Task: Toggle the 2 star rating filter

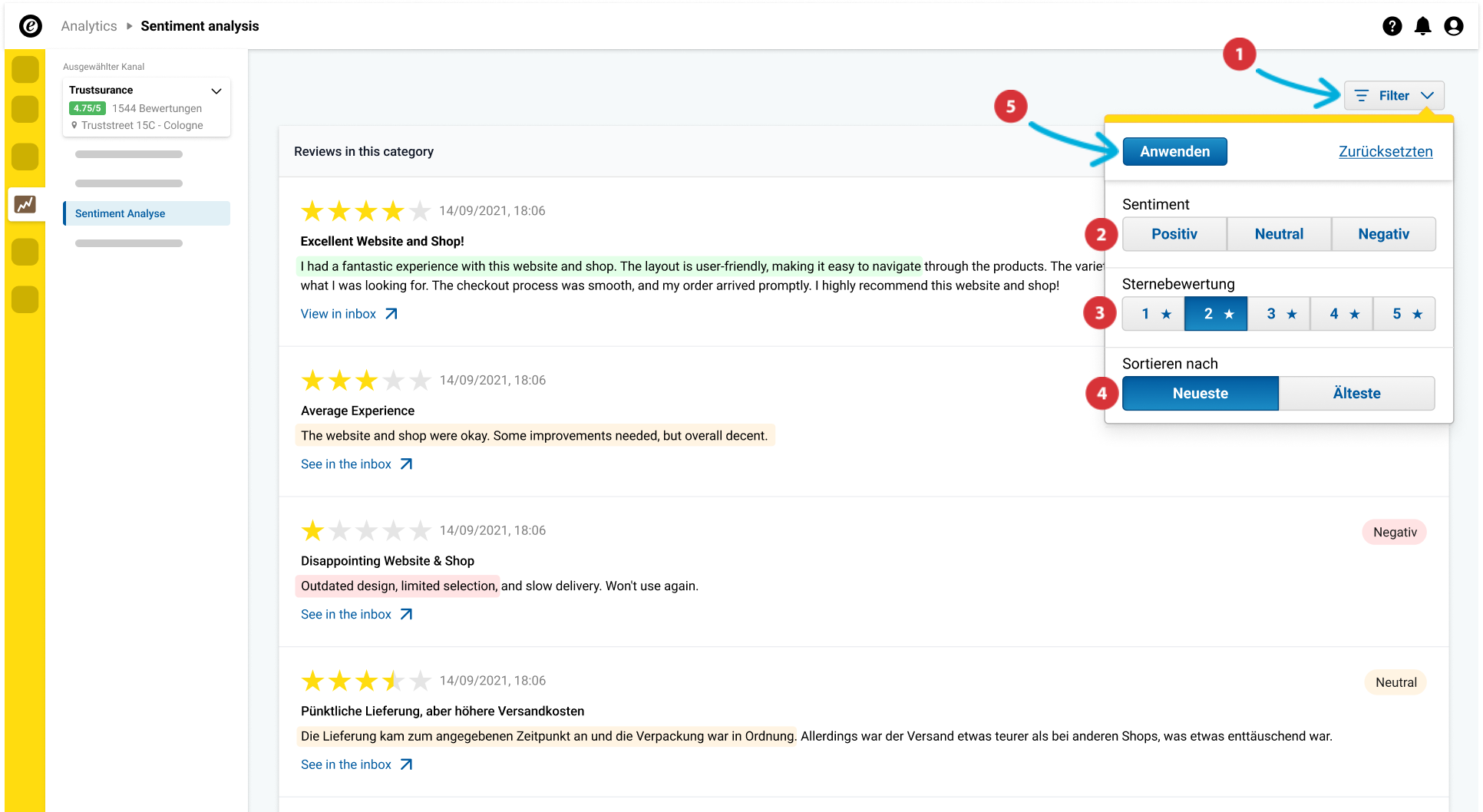Action: click(1216, 314)
